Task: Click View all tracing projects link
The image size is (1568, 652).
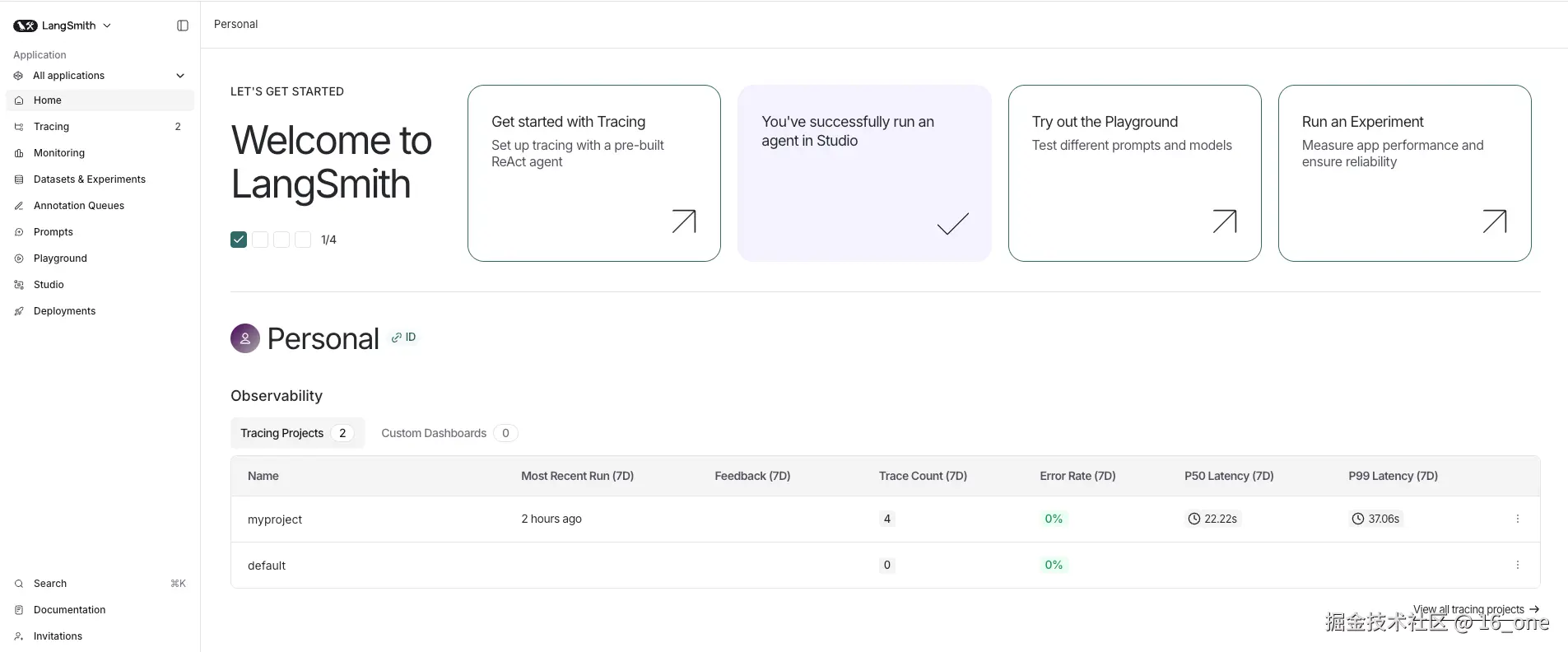Action: [1476, 609]
